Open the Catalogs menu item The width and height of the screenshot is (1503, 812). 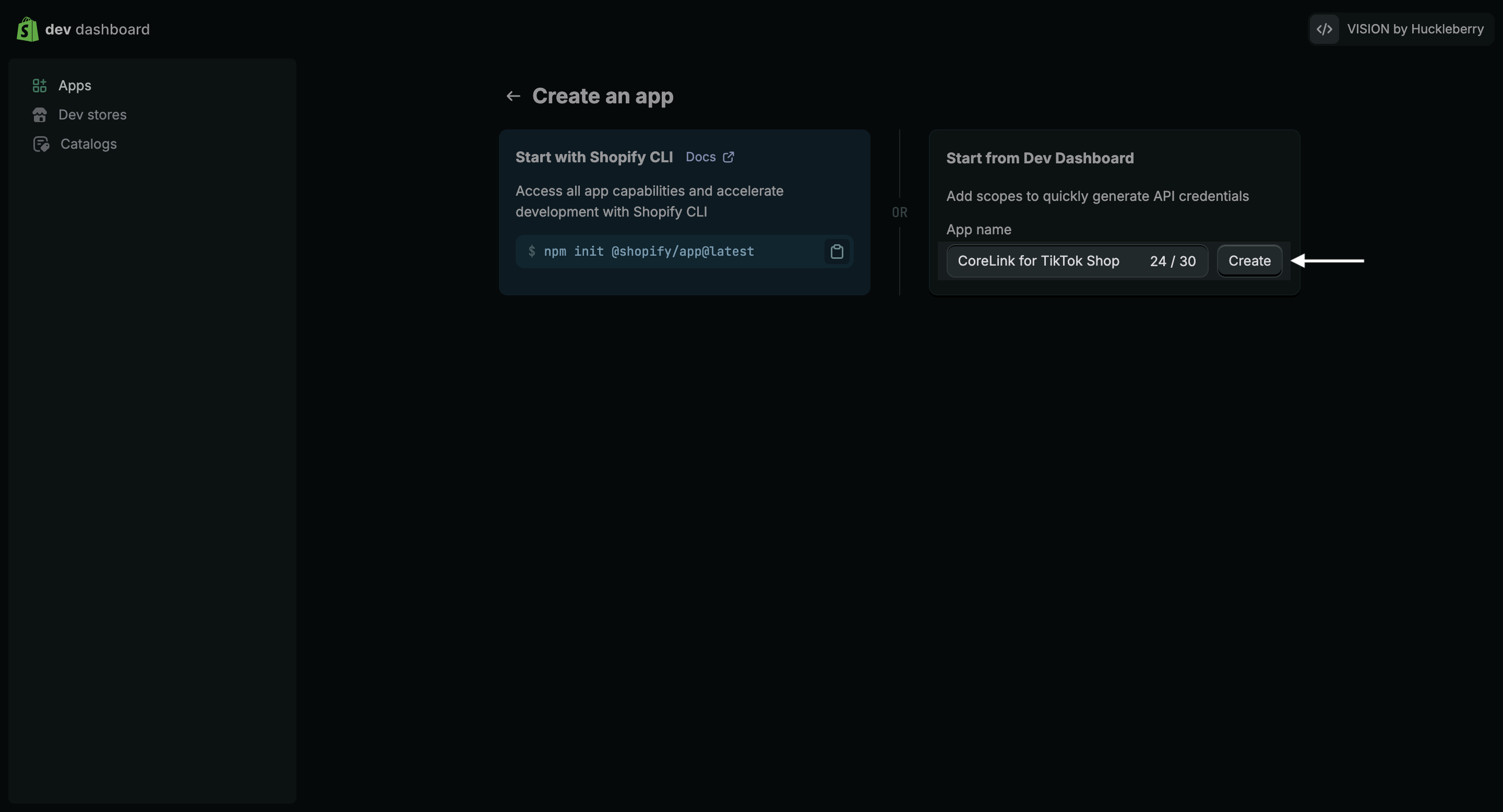pos(89,144)
